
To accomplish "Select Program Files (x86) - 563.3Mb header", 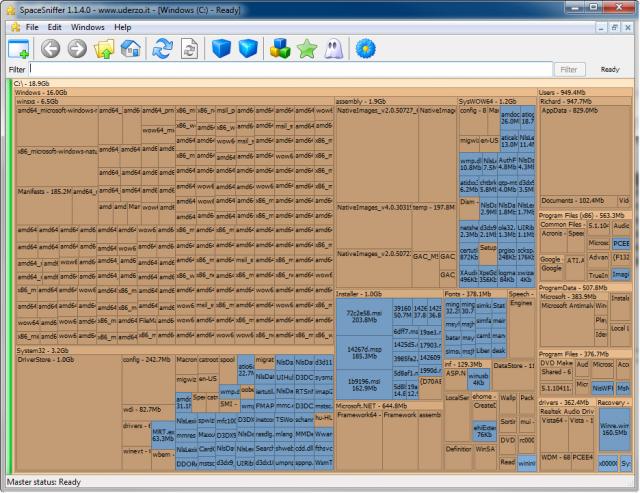I will pyautogui.click(x=585, y=215).
